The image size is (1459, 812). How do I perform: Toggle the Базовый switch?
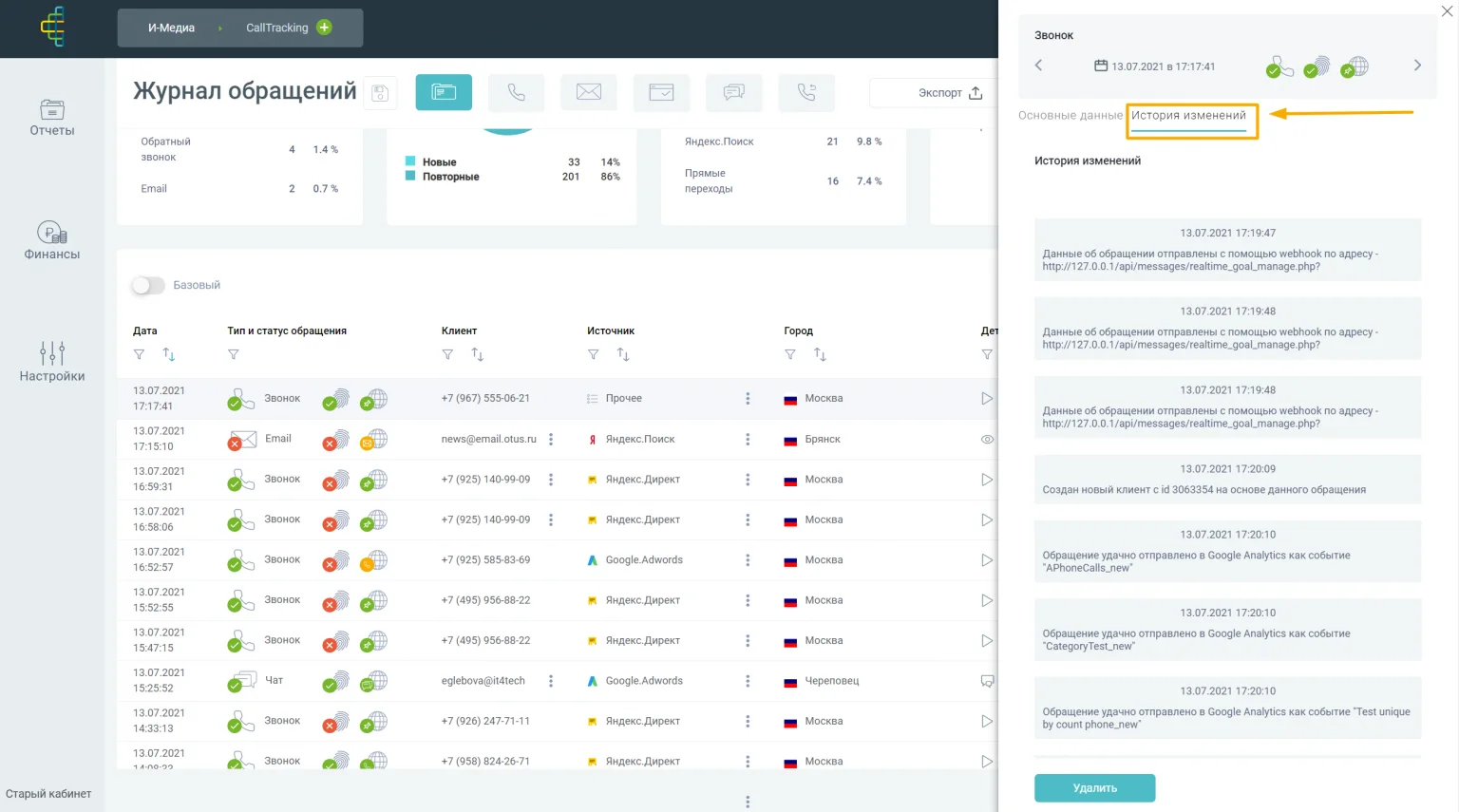click(x=147, y=285)
